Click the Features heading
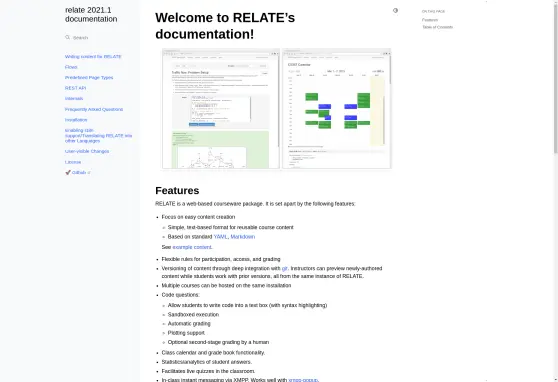Image resolution: width=558 pixels, height=382 pixels. point(177,190)
